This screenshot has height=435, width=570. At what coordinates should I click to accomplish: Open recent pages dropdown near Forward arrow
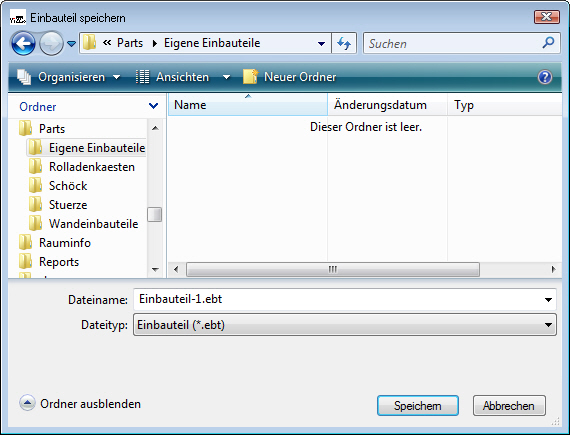pyautogui.click(x=72, y=44)
